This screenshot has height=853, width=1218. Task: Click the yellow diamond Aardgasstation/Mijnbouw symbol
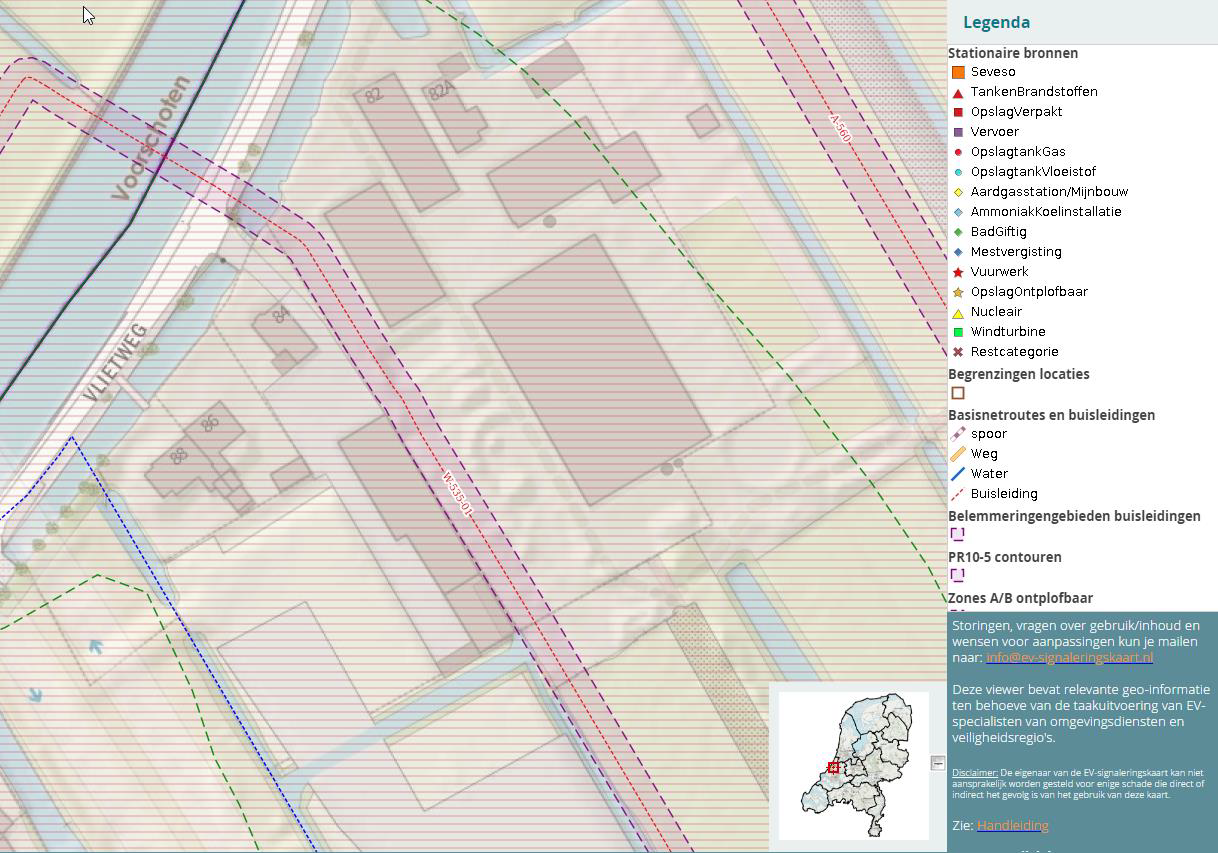[x=958, y=192]
